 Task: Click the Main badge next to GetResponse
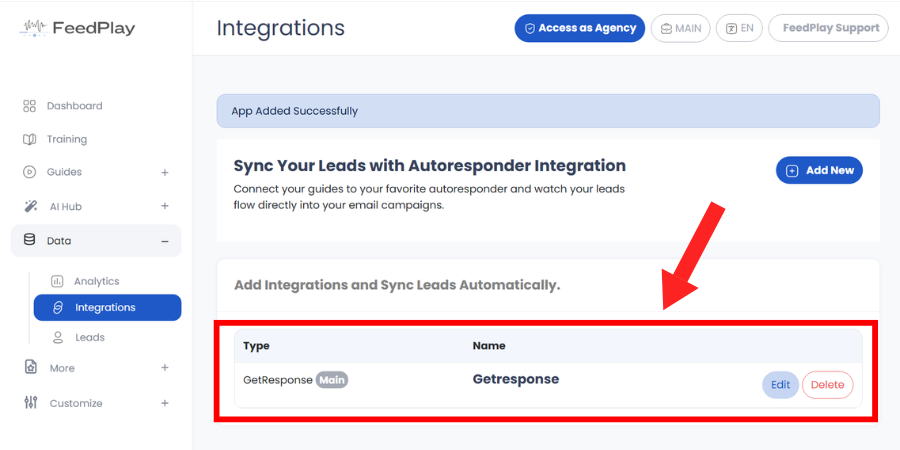(332, 380)
